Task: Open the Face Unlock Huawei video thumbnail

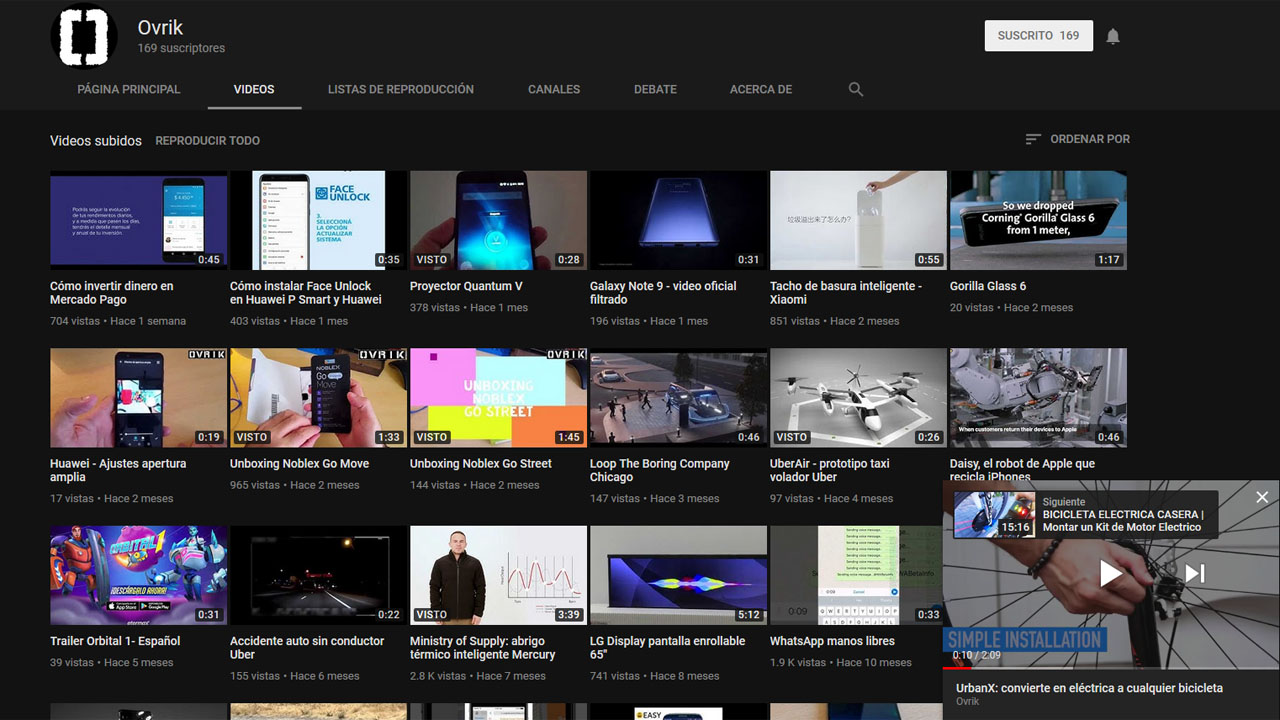Action: click(318, 220)
